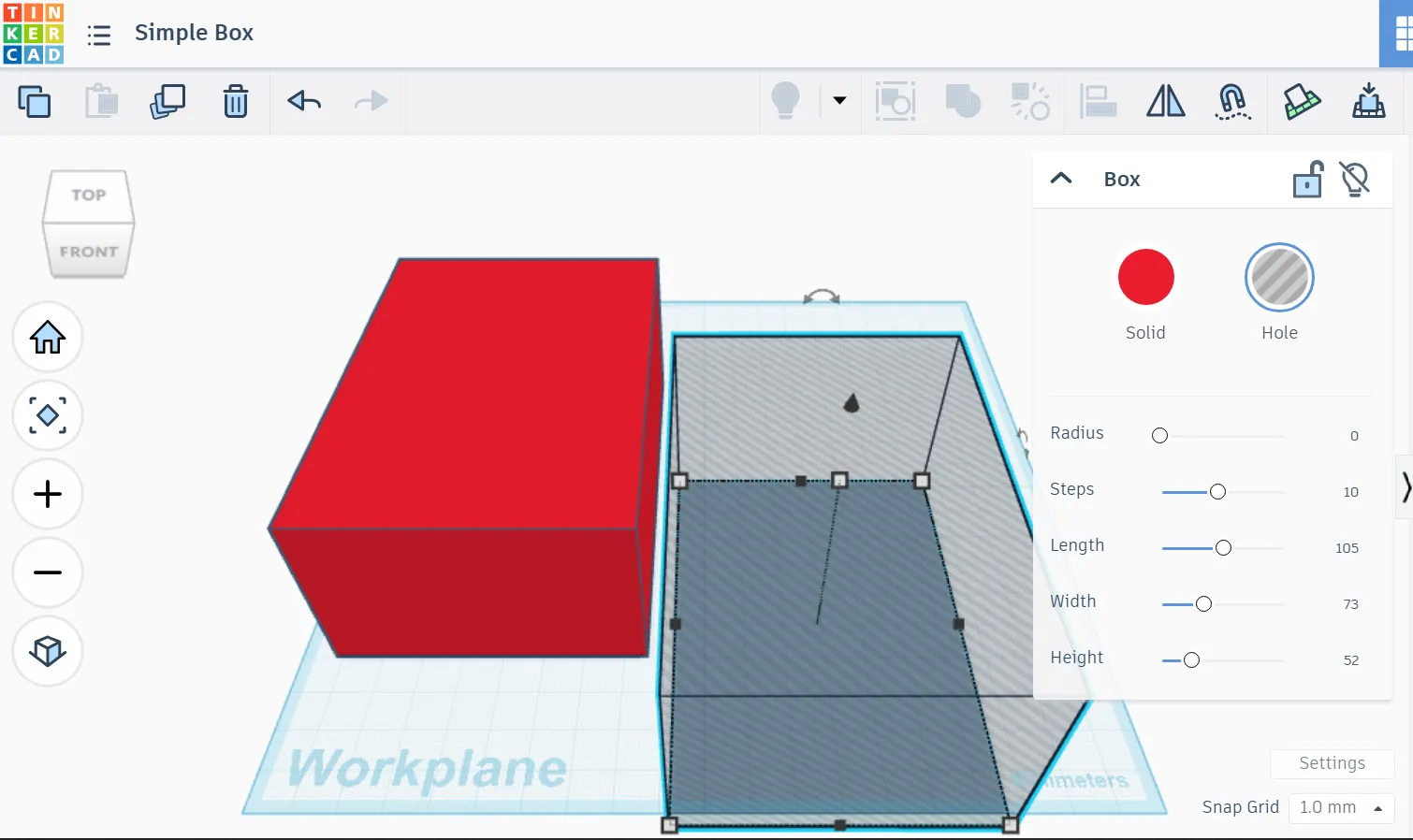Open the designs list menu icon
The height and width of the screenshot is (840, 1413).
pos(99,35)
